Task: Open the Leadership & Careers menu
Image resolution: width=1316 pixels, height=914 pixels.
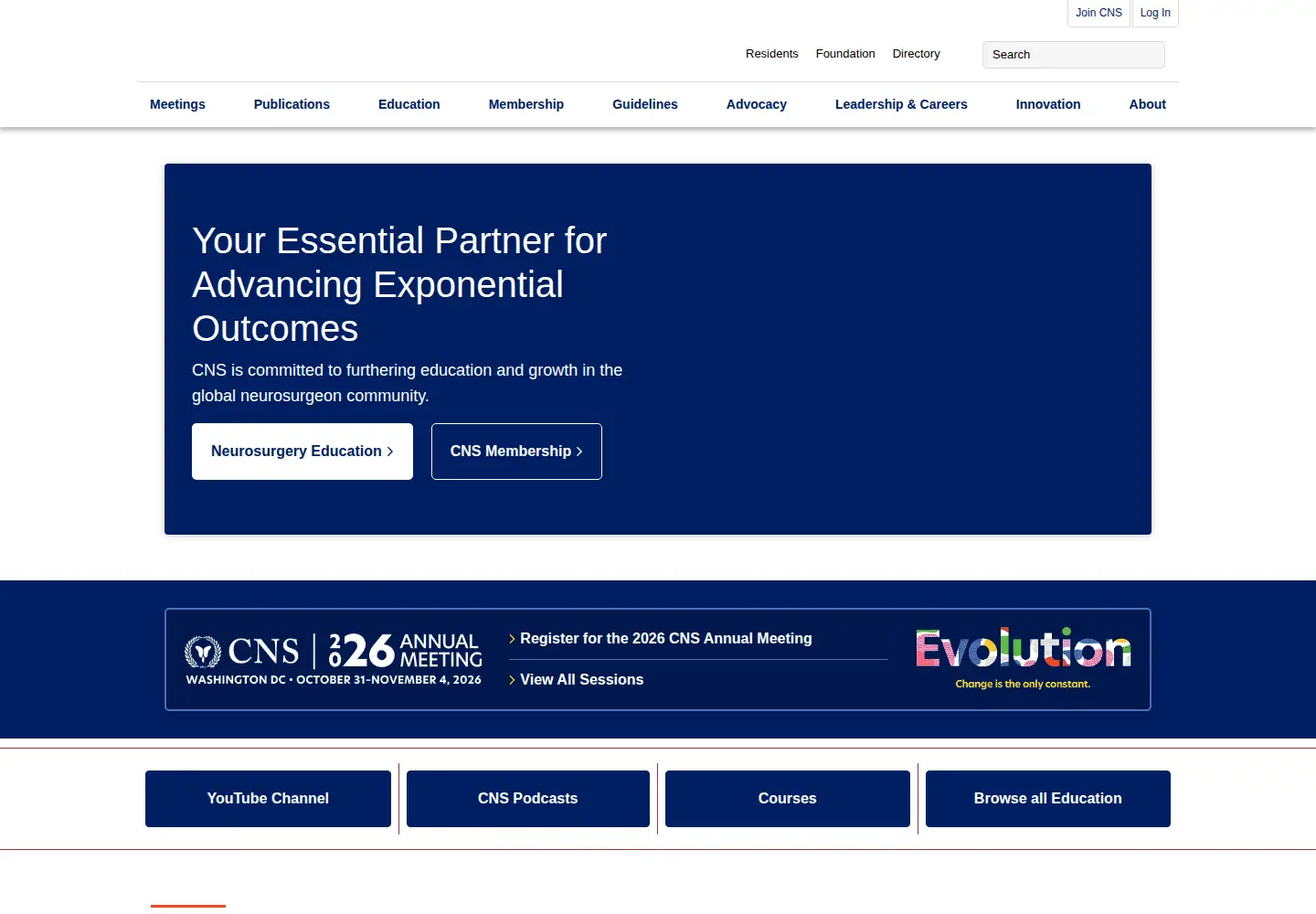Action: (x=901, y=104)
